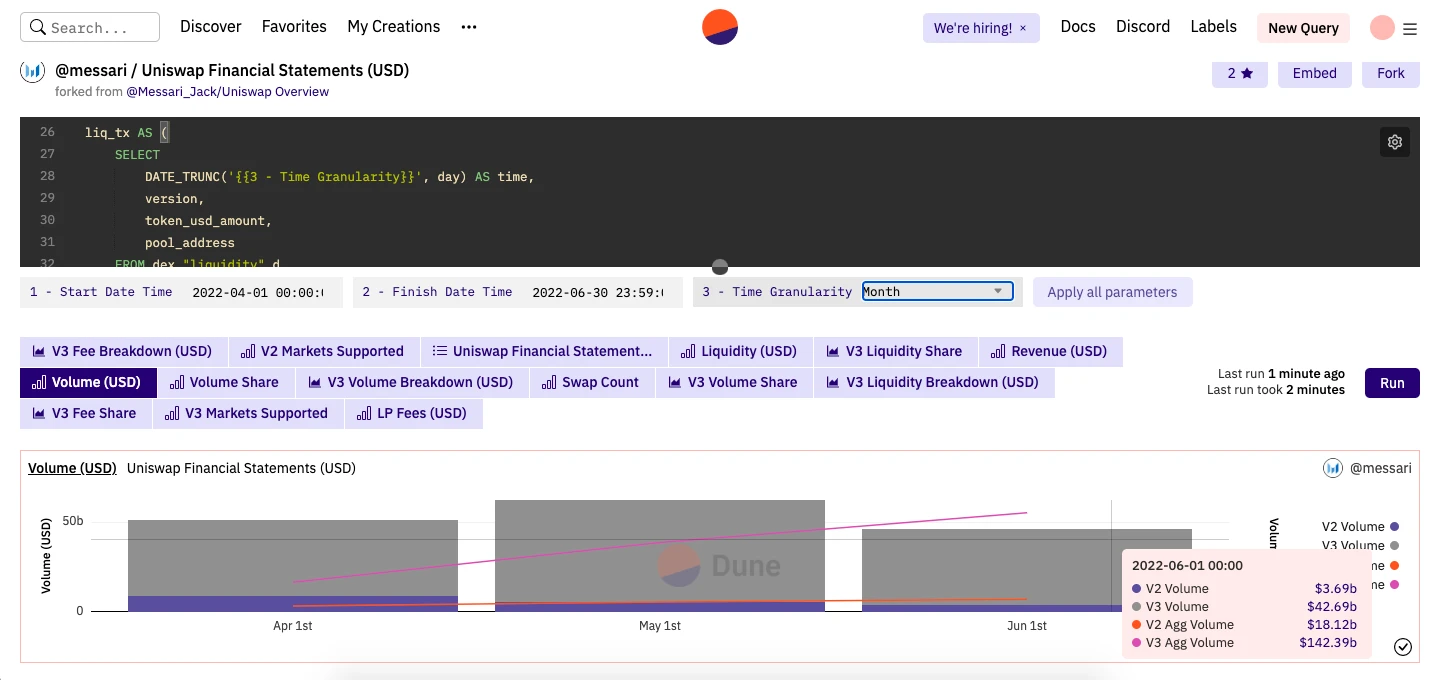Open the Labels page
Screen dimensions: 1436x680
click(1213, 27)
